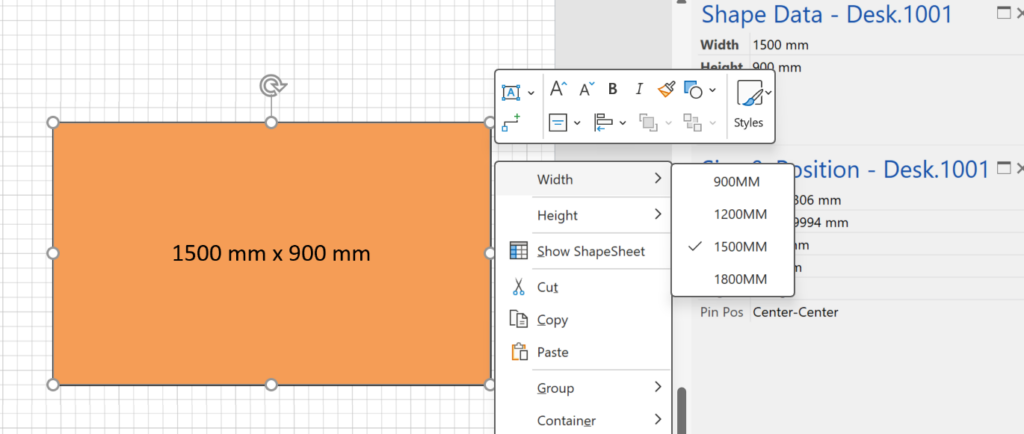Screen dimensions: 1024x434
Task: Close the Shape Data window
Action: point(1019,12)
